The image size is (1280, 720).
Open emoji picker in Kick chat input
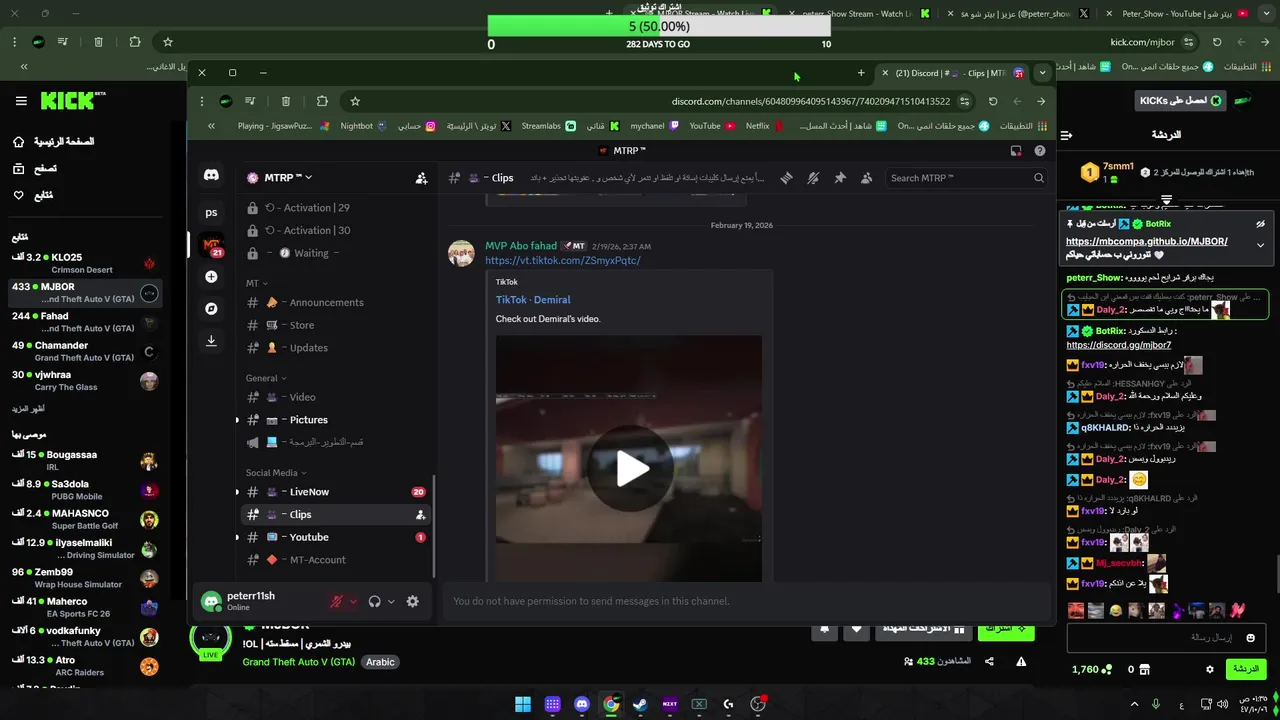[1250, 637]
